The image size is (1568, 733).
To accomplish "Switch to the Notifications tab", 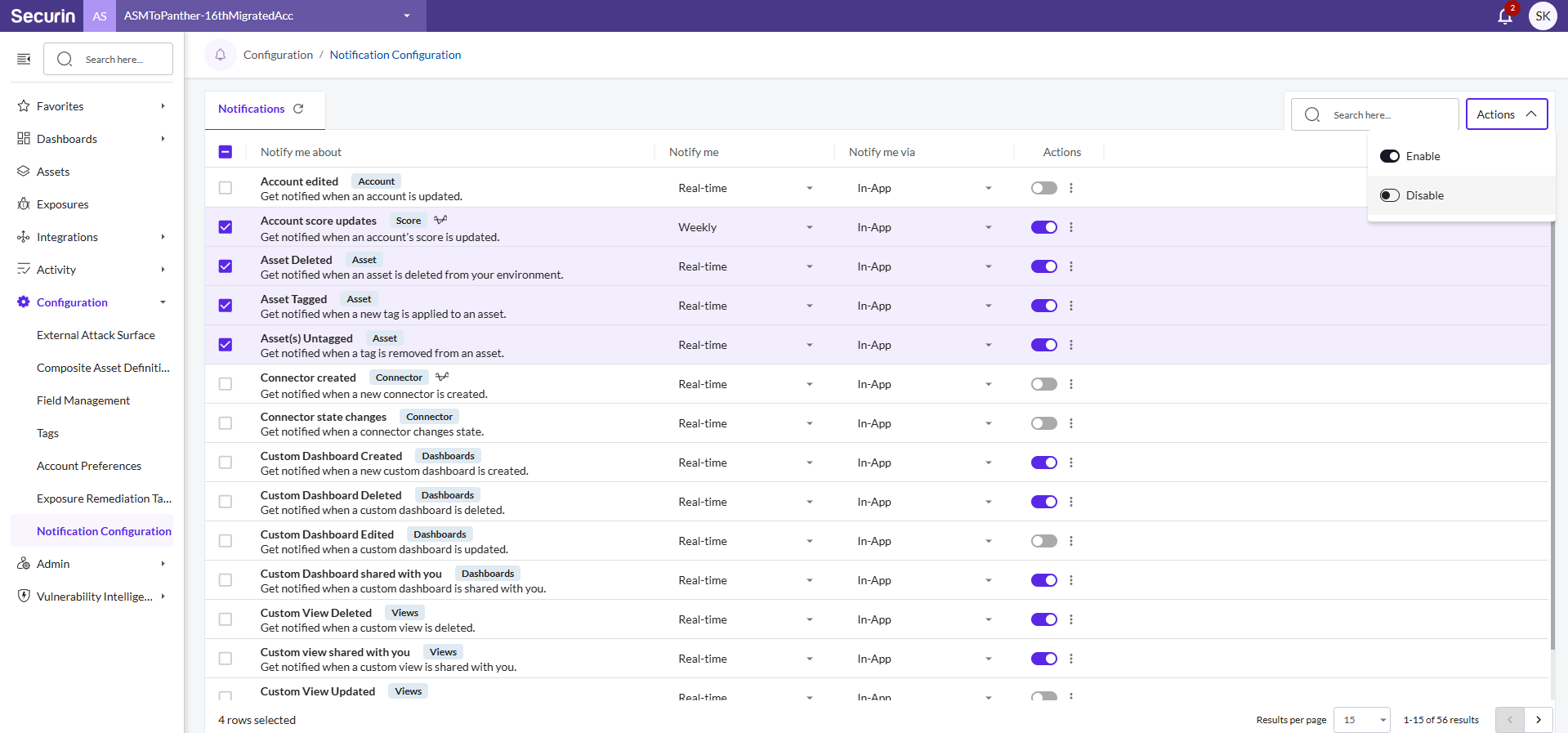I will [x=251, y=109].
